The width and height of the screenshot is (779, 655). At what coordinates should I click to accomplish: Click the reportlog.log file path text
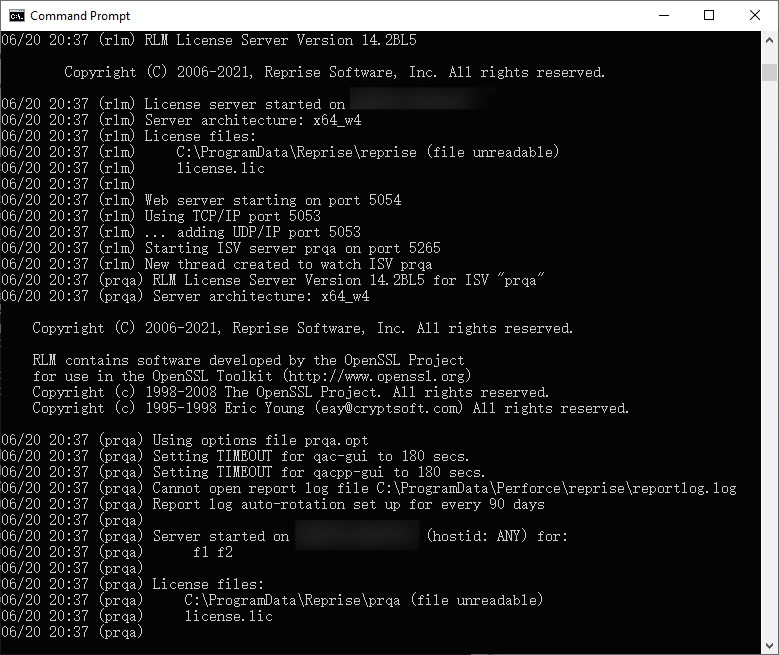coord(556,489)
